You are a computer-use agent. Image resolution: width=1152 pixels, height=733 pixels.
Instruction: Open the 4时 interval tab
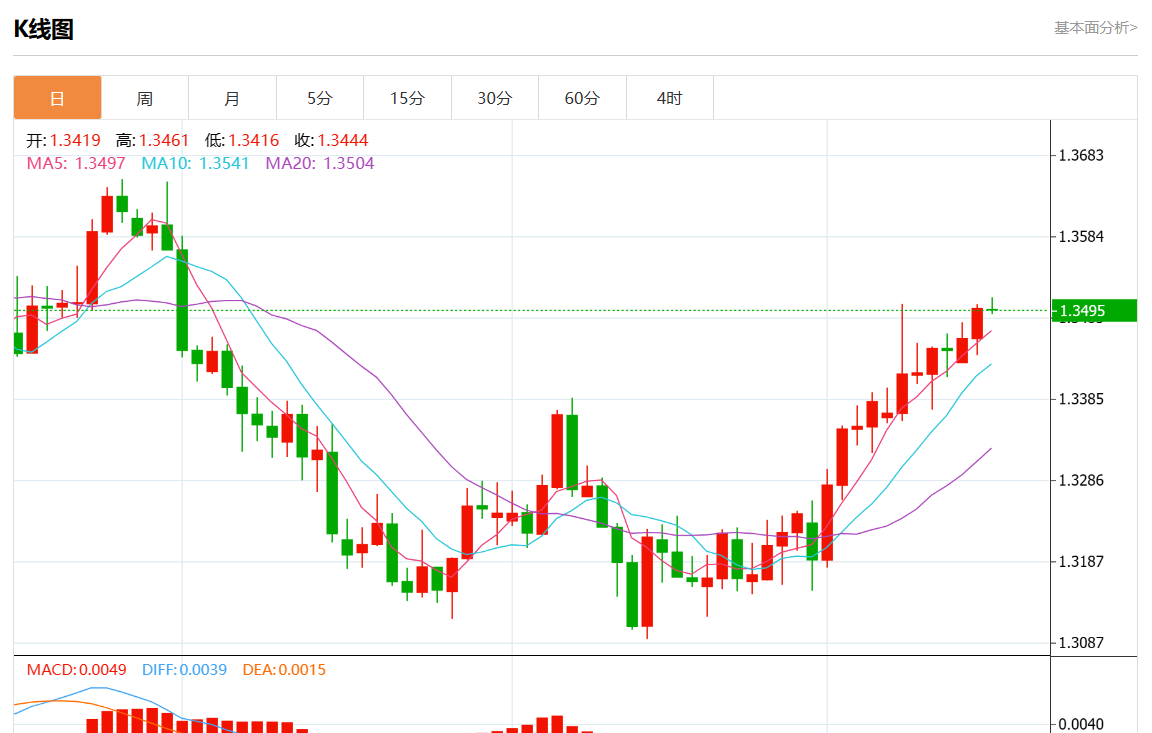click(x=669, y=98)
